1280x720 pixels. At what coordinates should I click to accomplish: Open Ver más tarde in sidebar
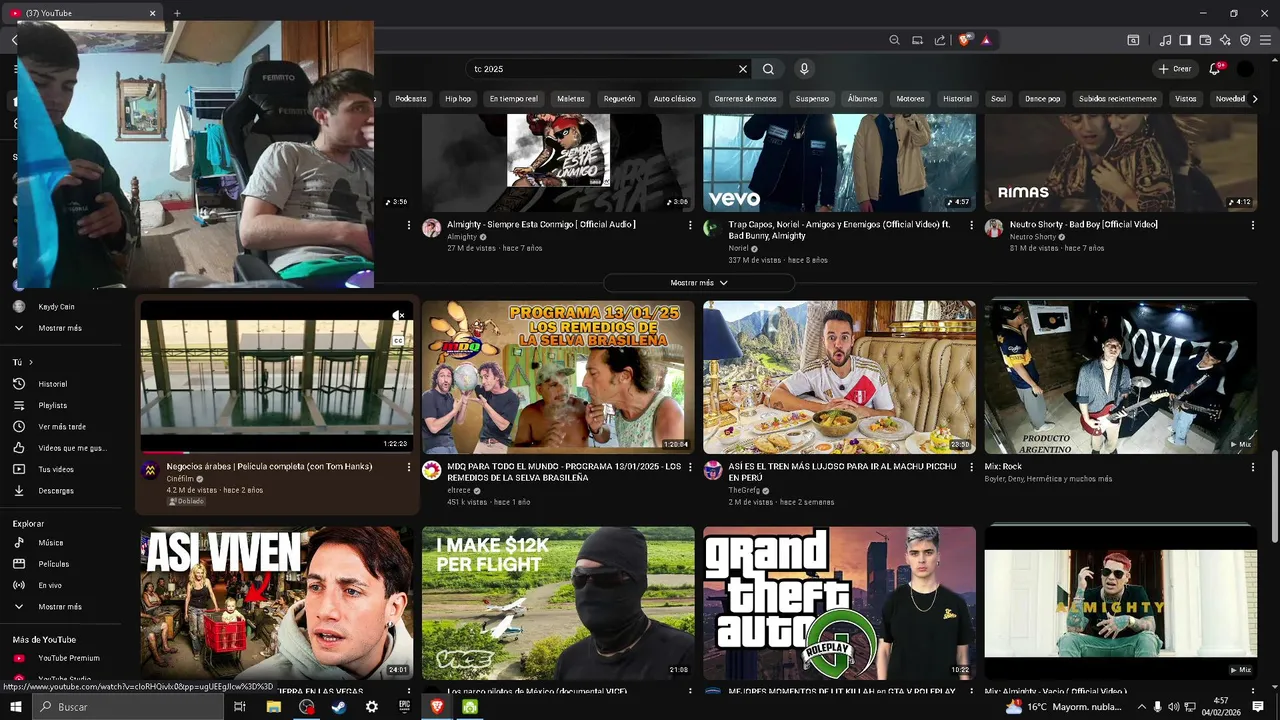tap(62, 427)
